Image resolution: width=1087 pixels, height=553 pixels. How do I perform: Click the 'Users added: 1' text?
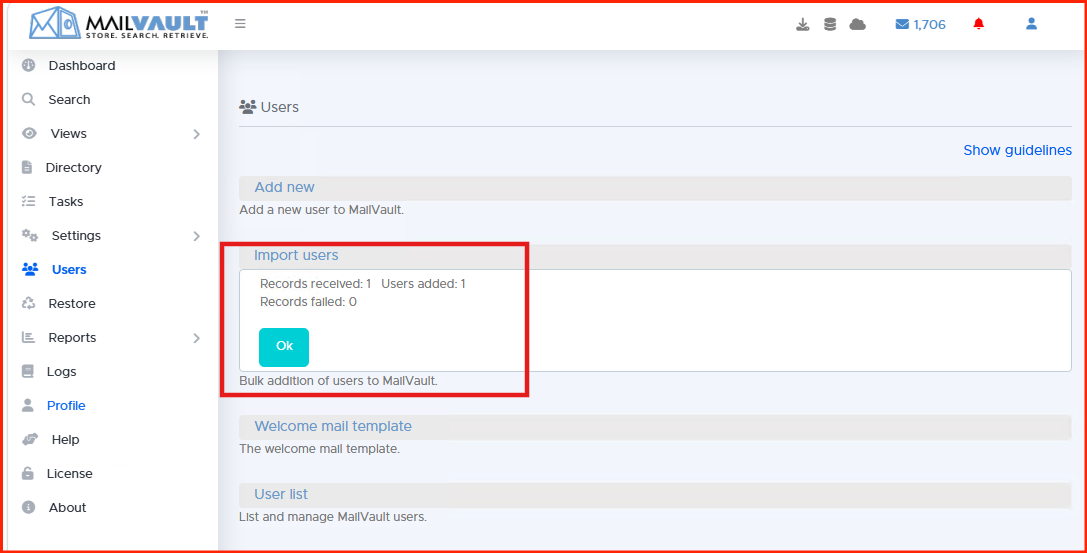coord(424,283)
